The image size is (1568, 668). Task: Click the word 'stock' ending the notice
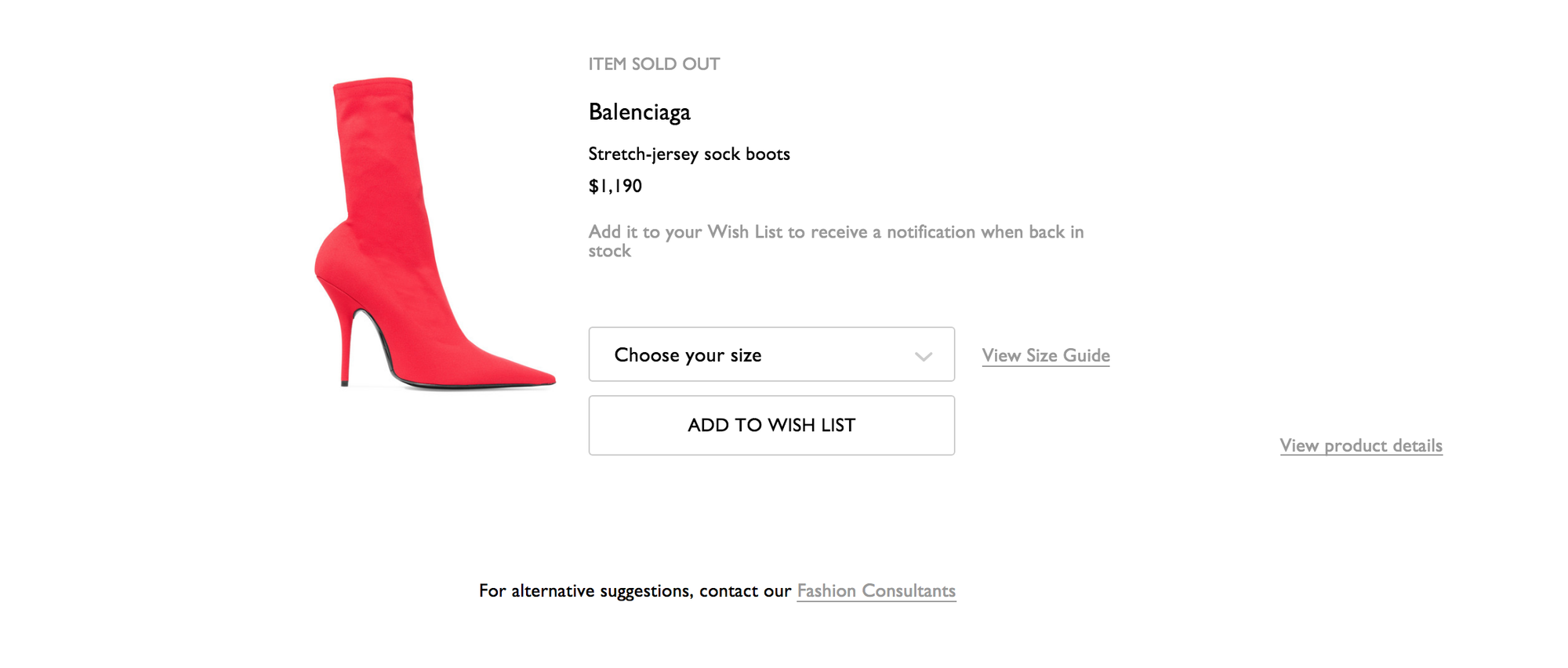tap(610, 251)
